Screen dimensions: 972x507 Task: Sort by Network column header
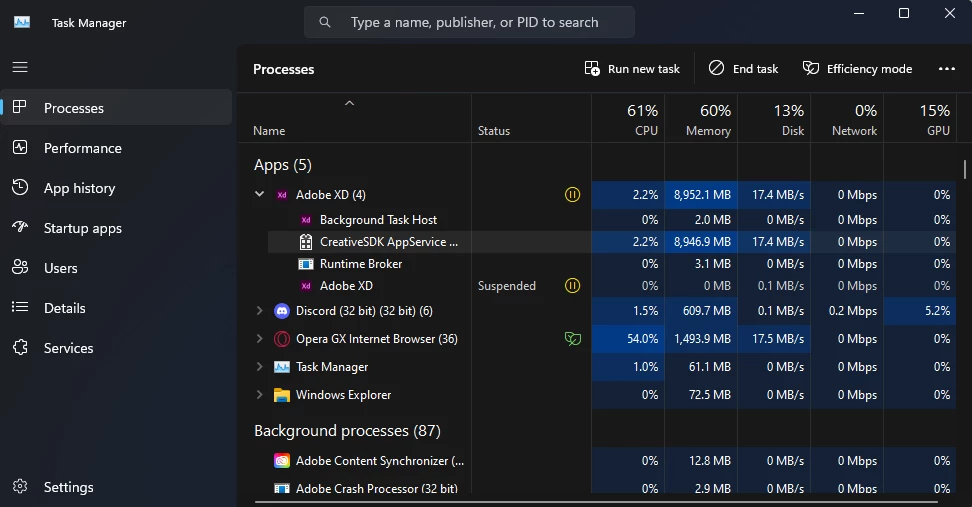pyautogui.click(x=847, y=119)
